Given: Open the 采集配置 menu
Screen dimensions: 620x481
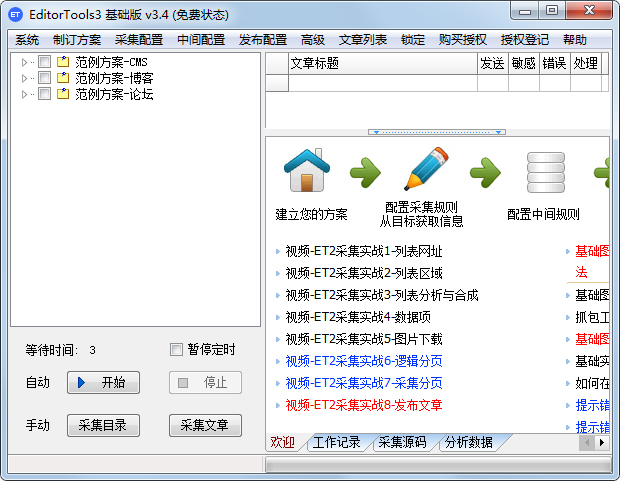Looking at the screenshot, I should pos(139,40).
